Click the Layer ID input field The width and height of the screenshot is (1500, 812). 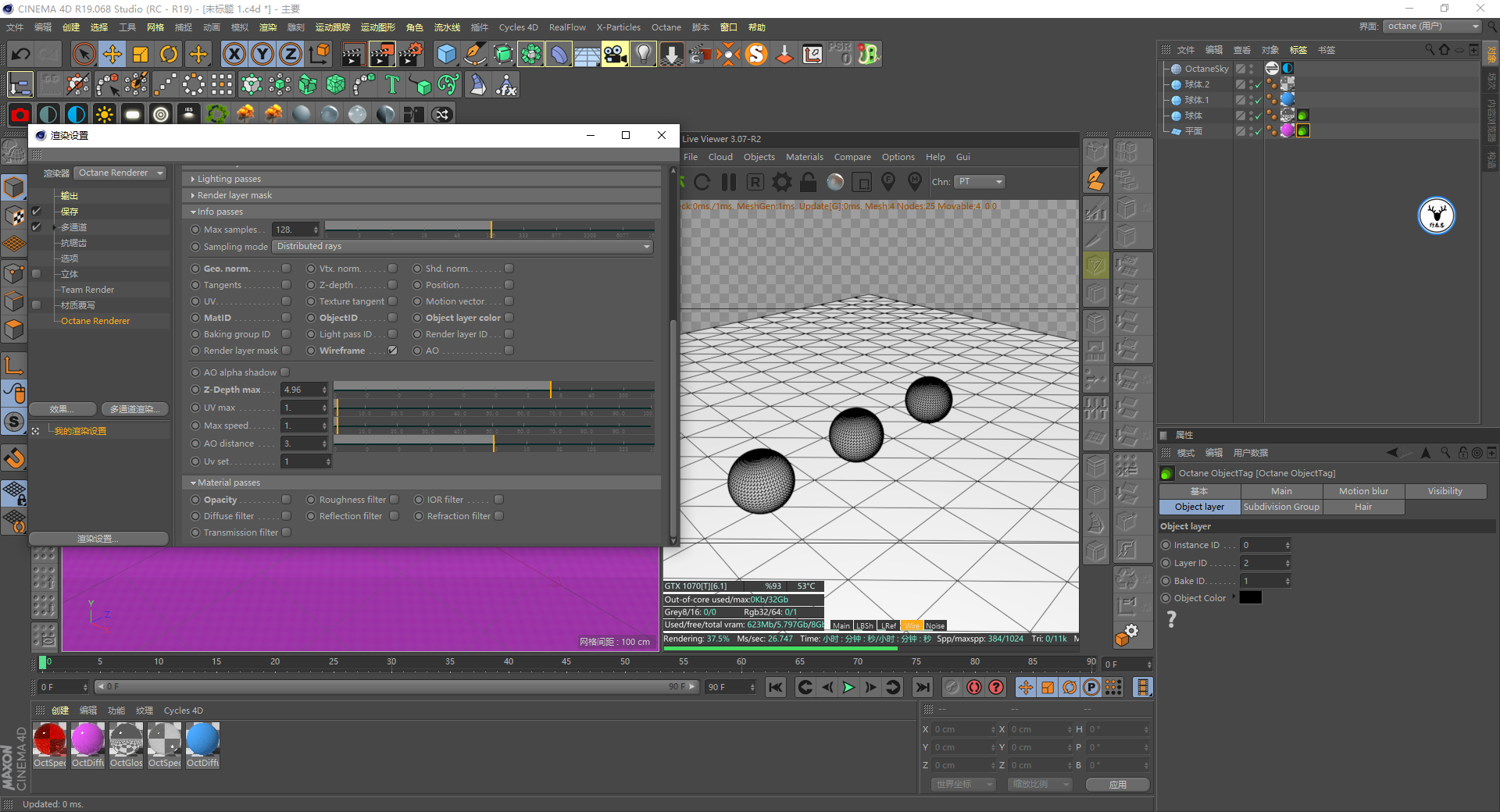tap(1265, 563)
